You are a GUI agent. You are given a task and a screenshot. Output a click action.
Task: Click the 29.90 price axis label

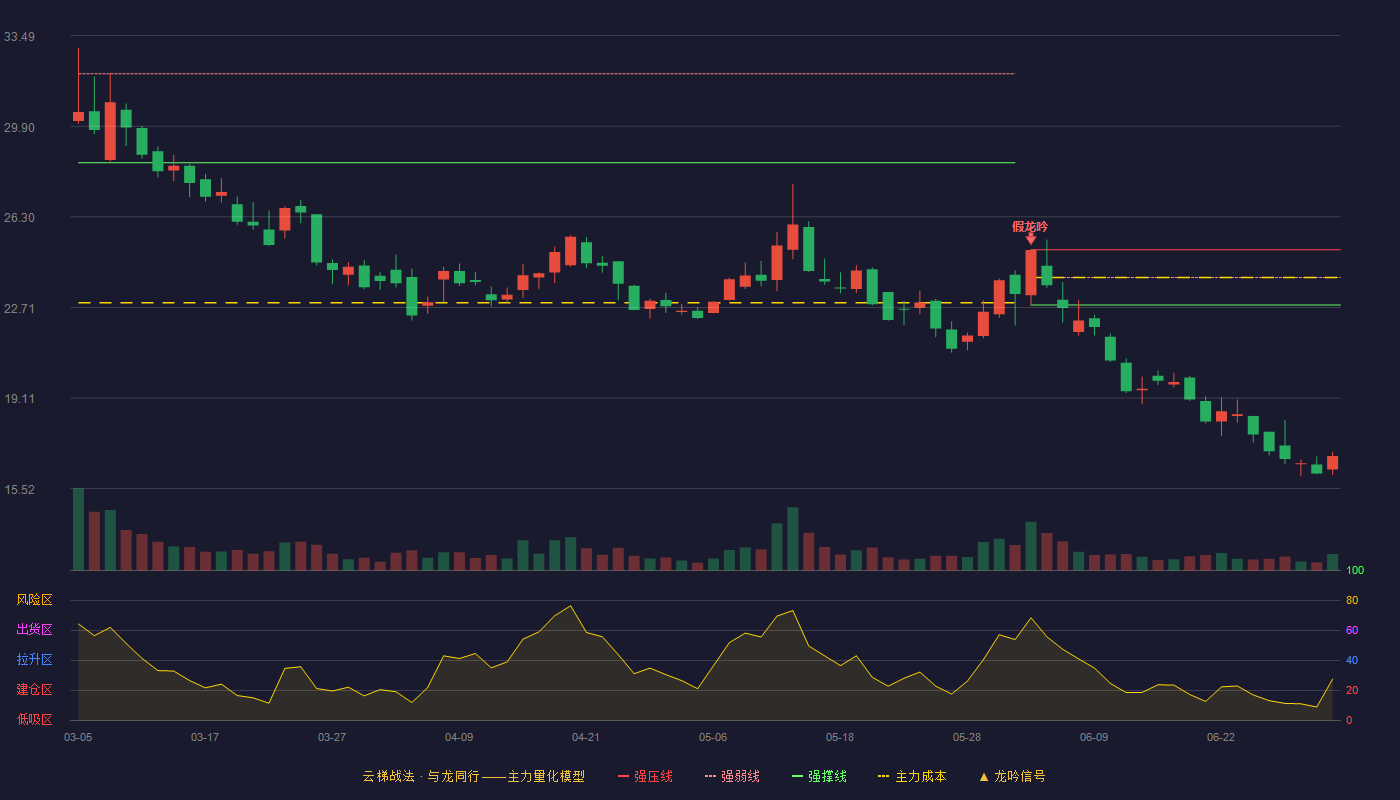20,128
